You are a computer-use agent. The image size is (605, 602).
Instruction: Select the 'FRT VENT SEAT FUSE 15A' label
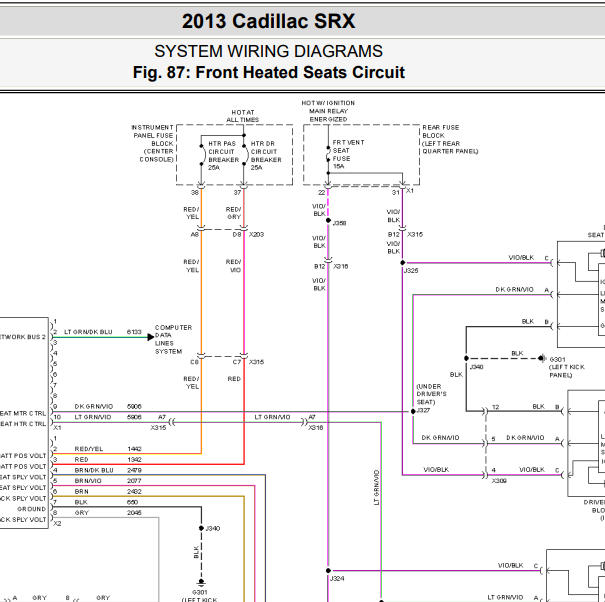[x=348, y=154]
